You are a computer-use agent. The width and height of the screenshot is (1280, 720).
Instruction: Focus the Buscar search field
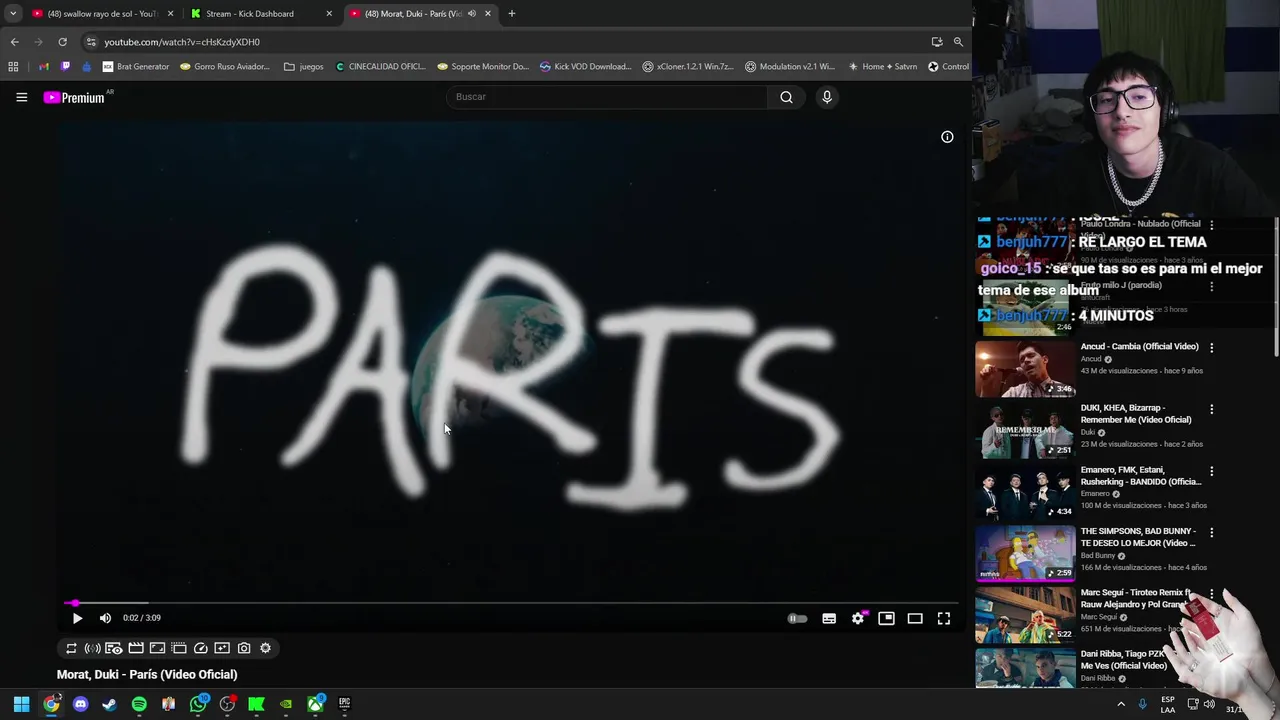click(x=606, y=97)
